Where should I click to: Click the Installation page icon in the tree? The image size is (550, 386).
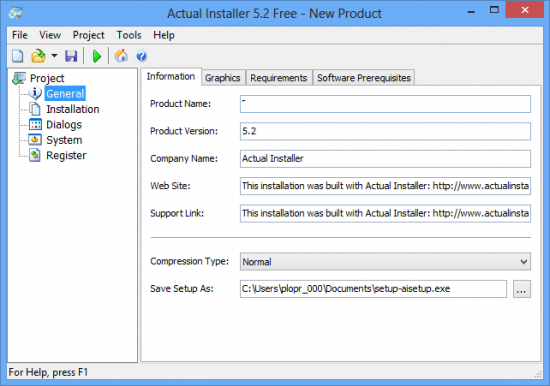tap(35, 109)
